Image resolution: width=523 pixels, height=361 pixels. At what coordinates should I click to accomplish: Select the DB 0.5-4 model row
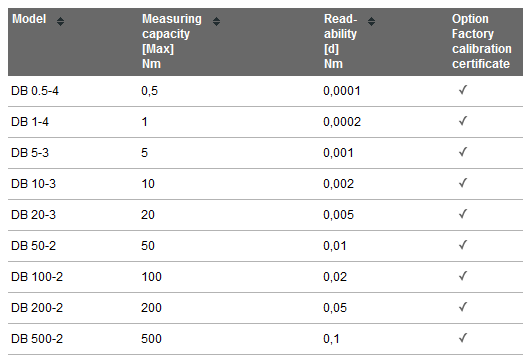[266, 91]
